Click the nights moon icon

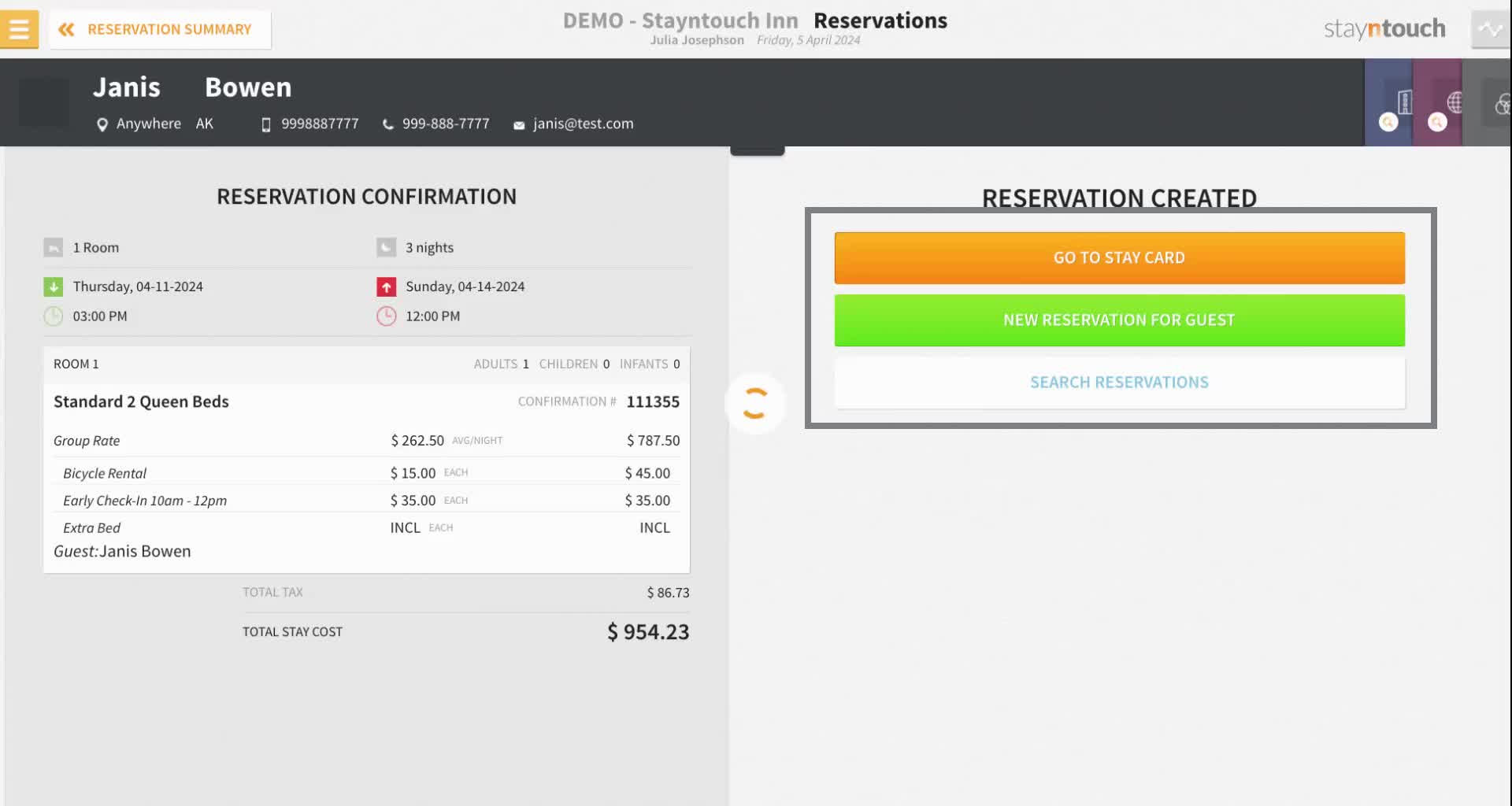tap(386, 248)
